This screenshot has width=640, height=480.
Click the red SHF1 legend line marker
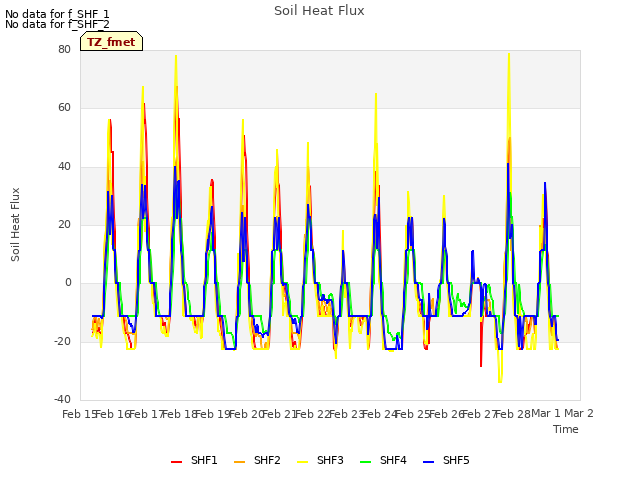[176, 462]
